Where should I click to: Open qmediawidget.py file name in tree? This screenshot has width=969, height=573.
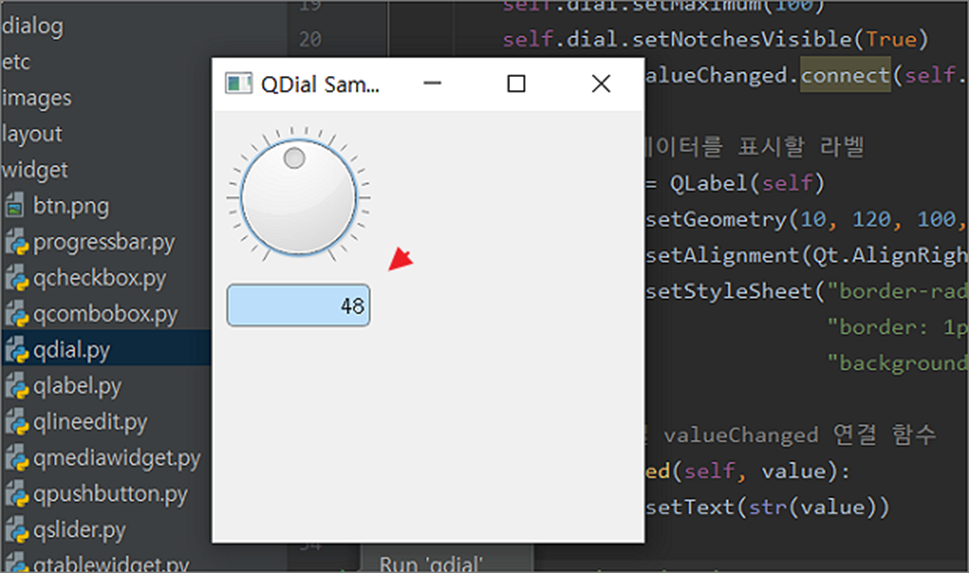[117, 459]
